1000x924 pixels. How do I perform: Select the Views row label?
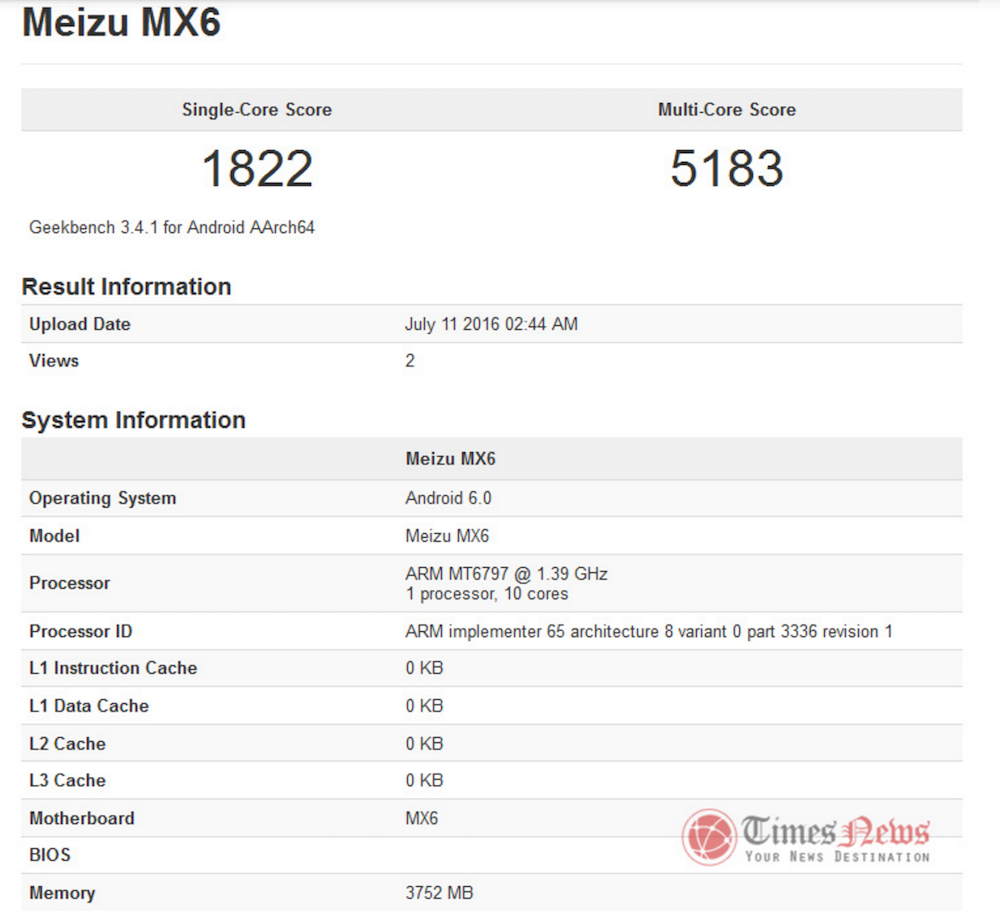point(54,361)
